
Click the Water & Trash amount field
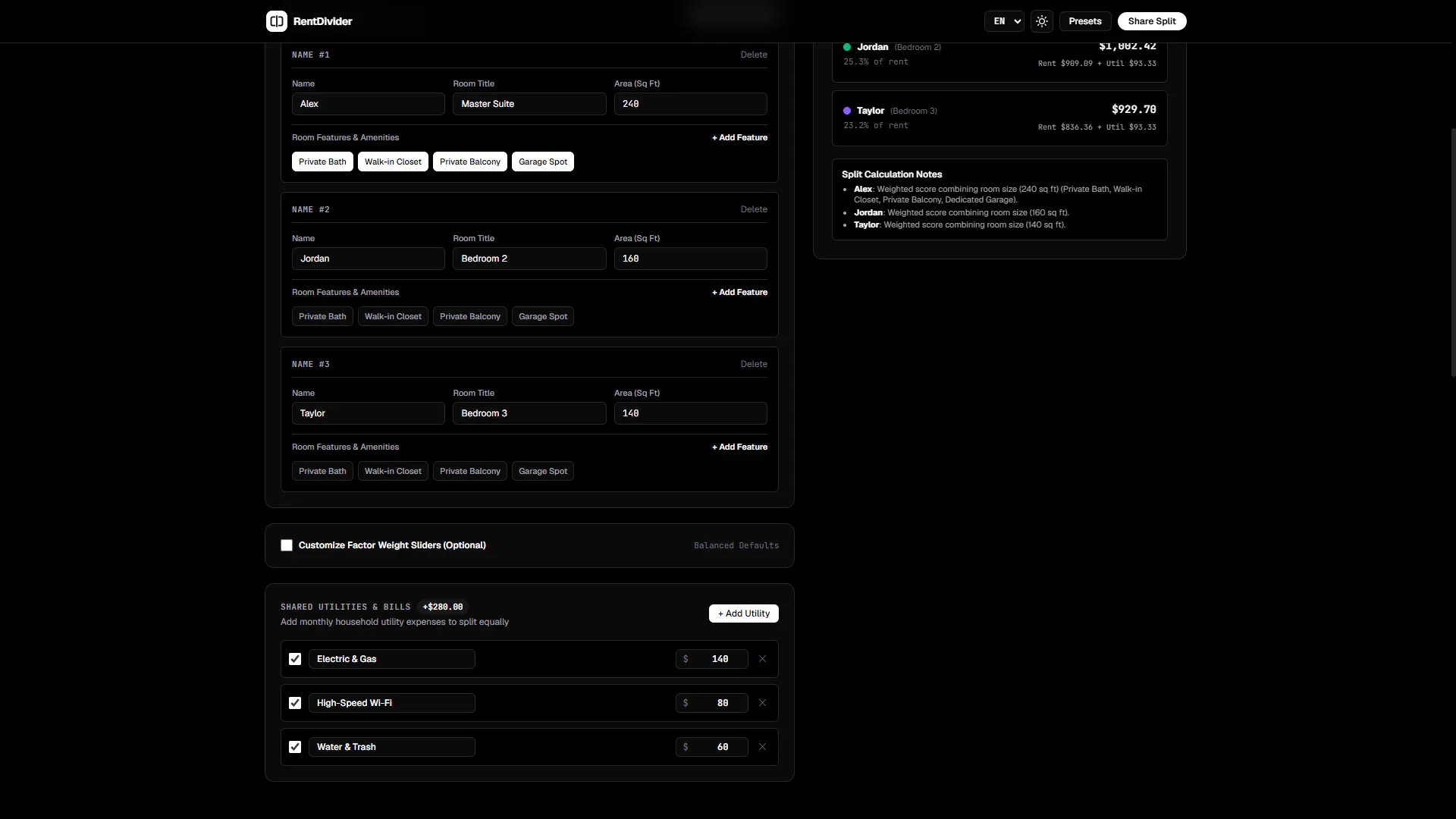[x=712, y=747]
